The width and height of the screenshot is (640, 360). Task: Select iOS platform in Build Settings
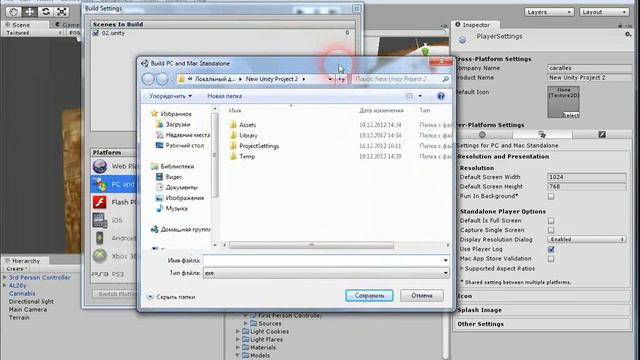[x=114, y=220]
